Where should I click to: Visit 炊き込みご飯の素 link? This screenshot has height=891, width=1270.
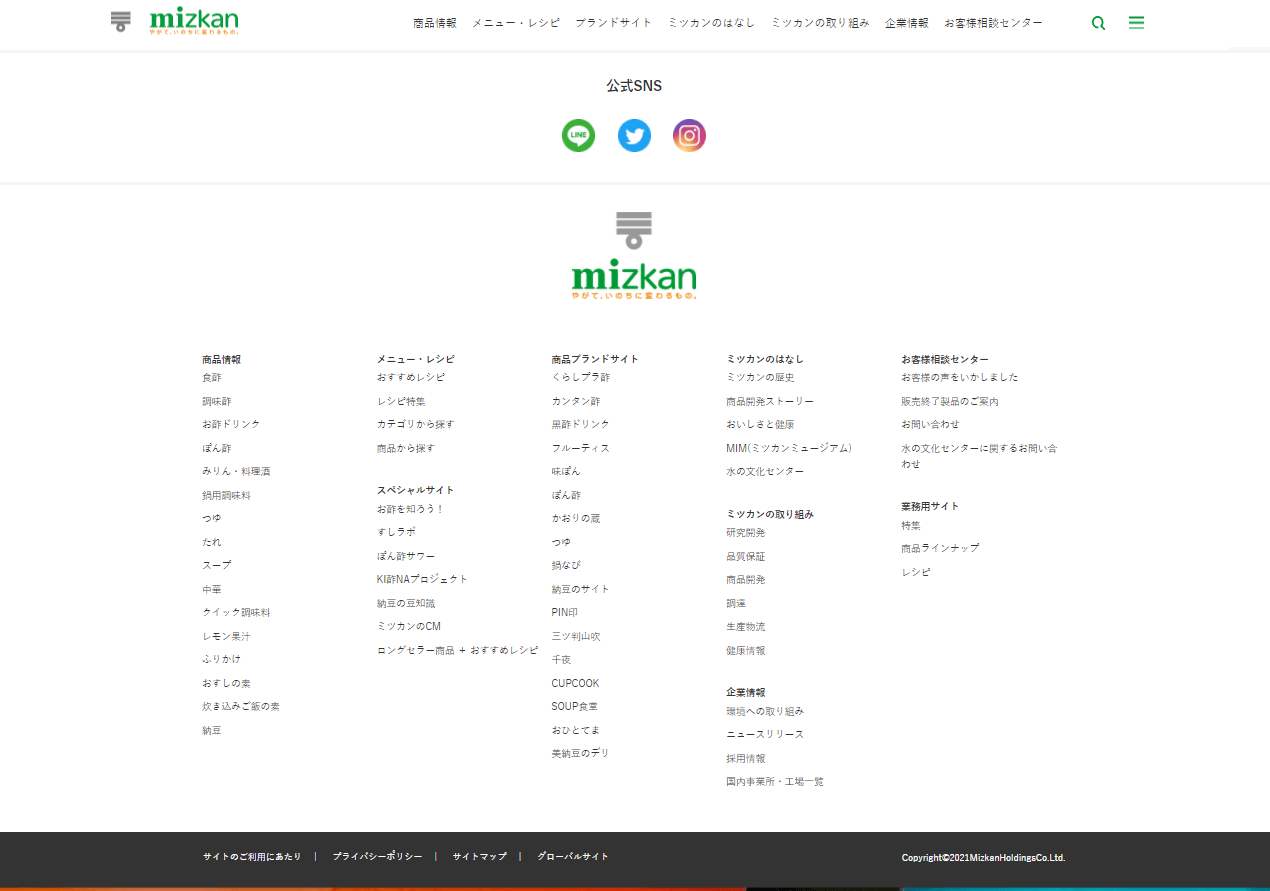click(241, 706)
